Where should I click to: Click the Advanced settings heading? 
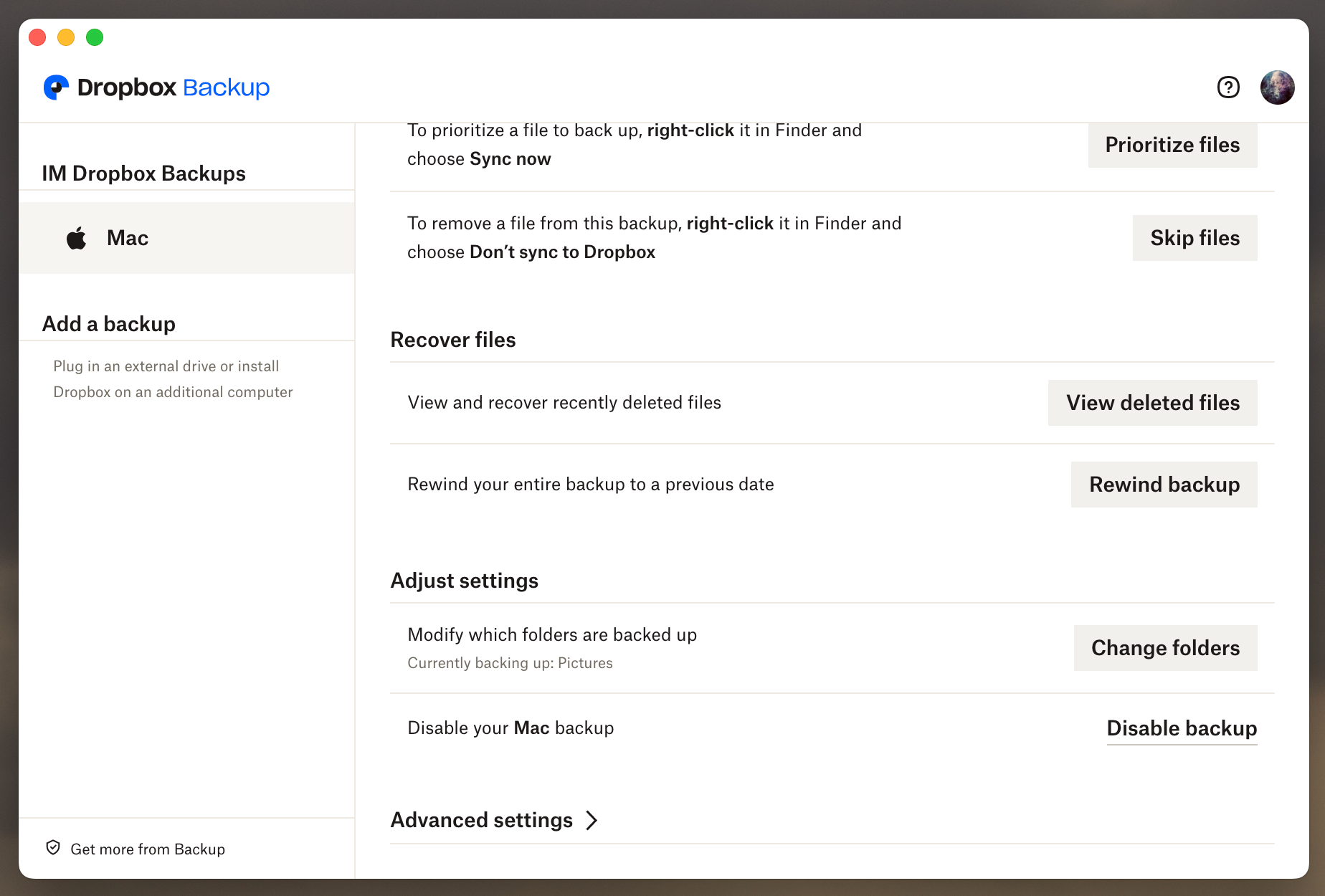tap(481, 820)
